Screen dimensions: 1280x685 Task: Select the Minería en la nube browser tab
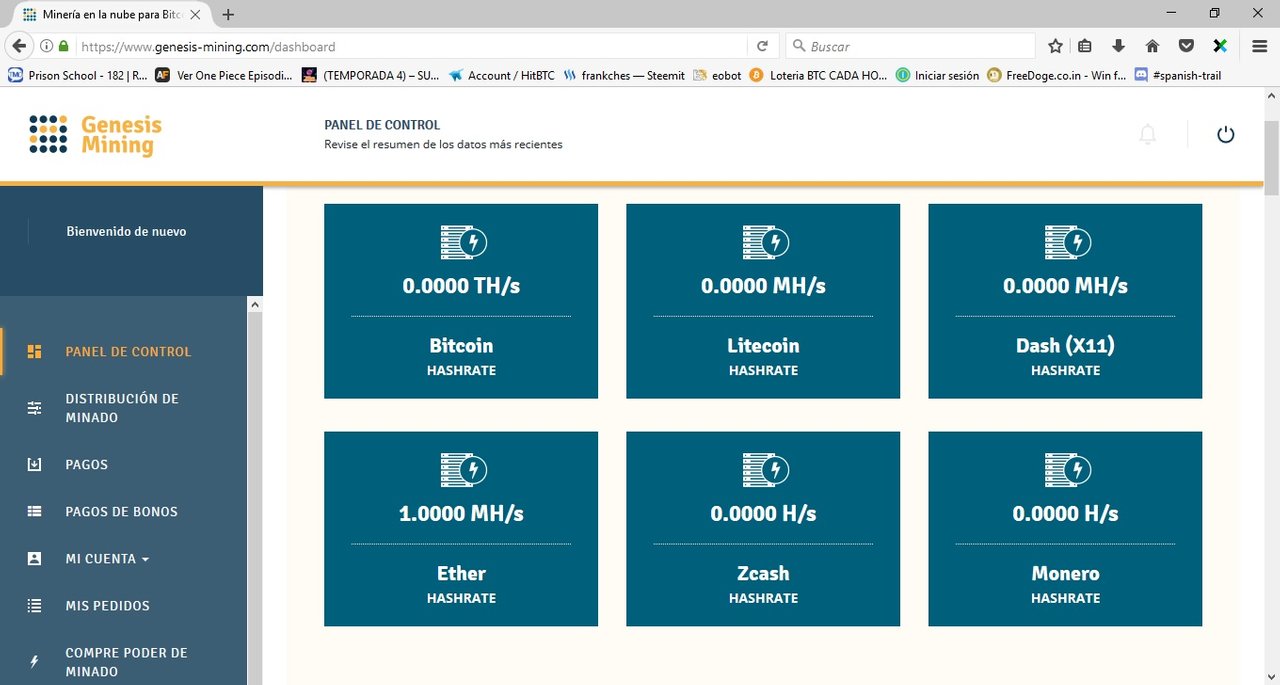pyautogui.click(x=112, y=15)
